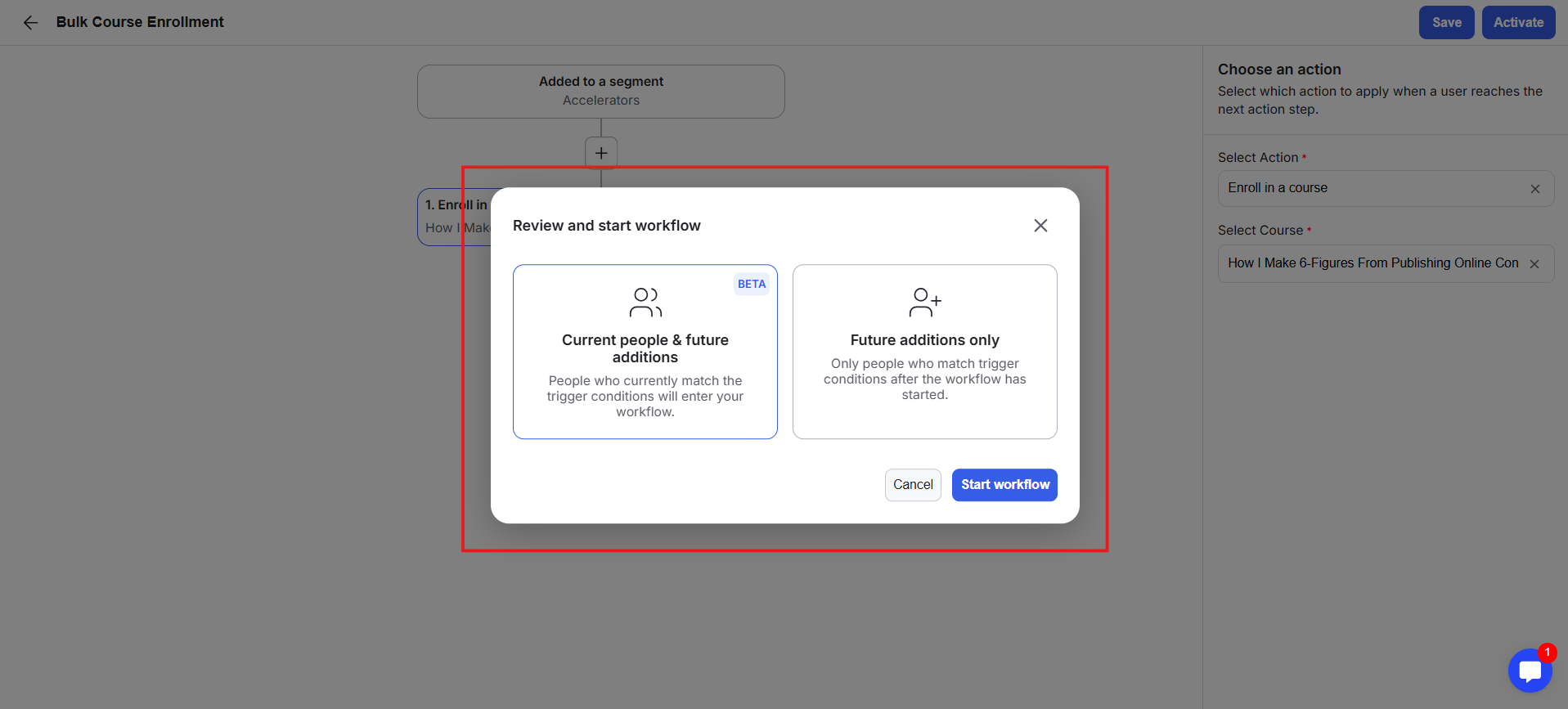Click the Start workflow button
1568x709 pixels.
1004,485
